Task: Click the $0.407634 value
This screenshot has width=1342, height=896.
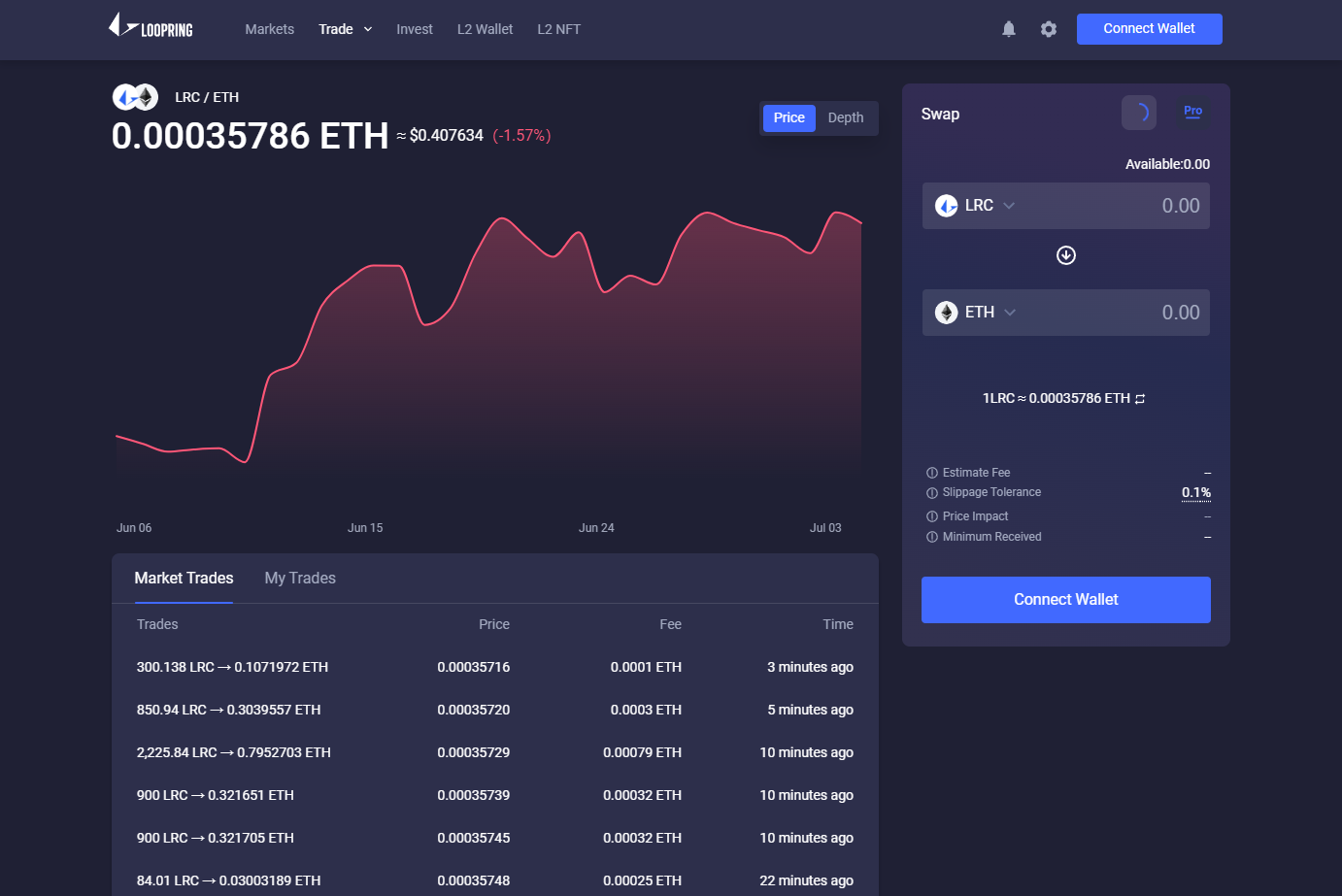Action: point(447,136)
